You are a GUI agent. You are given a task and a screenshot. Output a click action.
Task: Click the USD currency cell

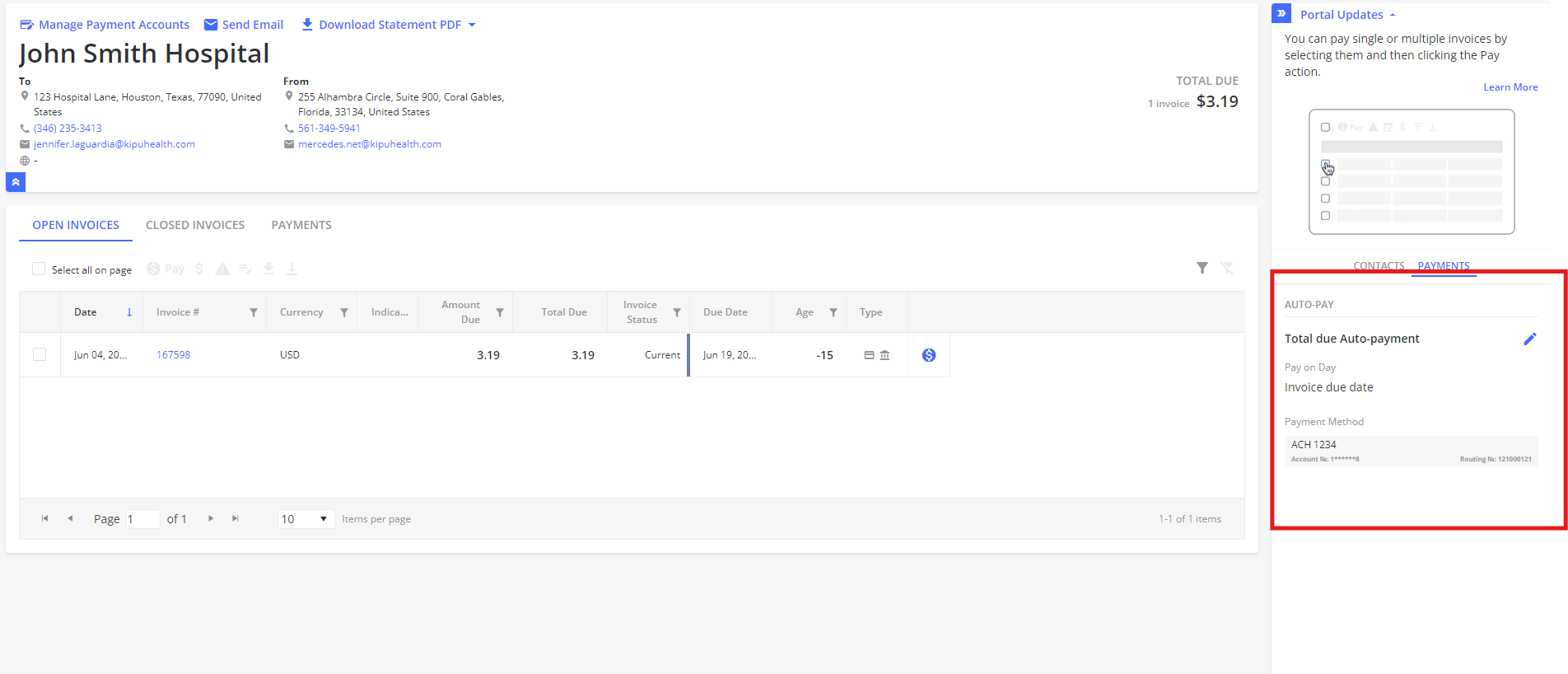(x=290, y=355)
